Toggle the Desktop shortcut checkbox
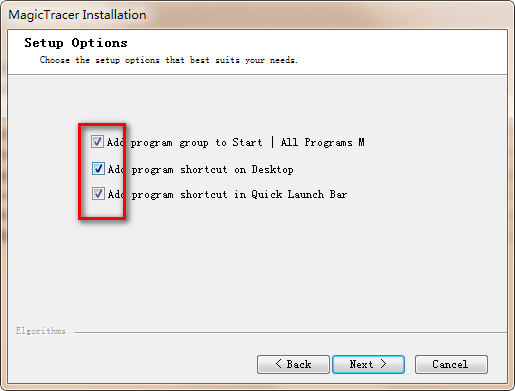 [98, 169]
